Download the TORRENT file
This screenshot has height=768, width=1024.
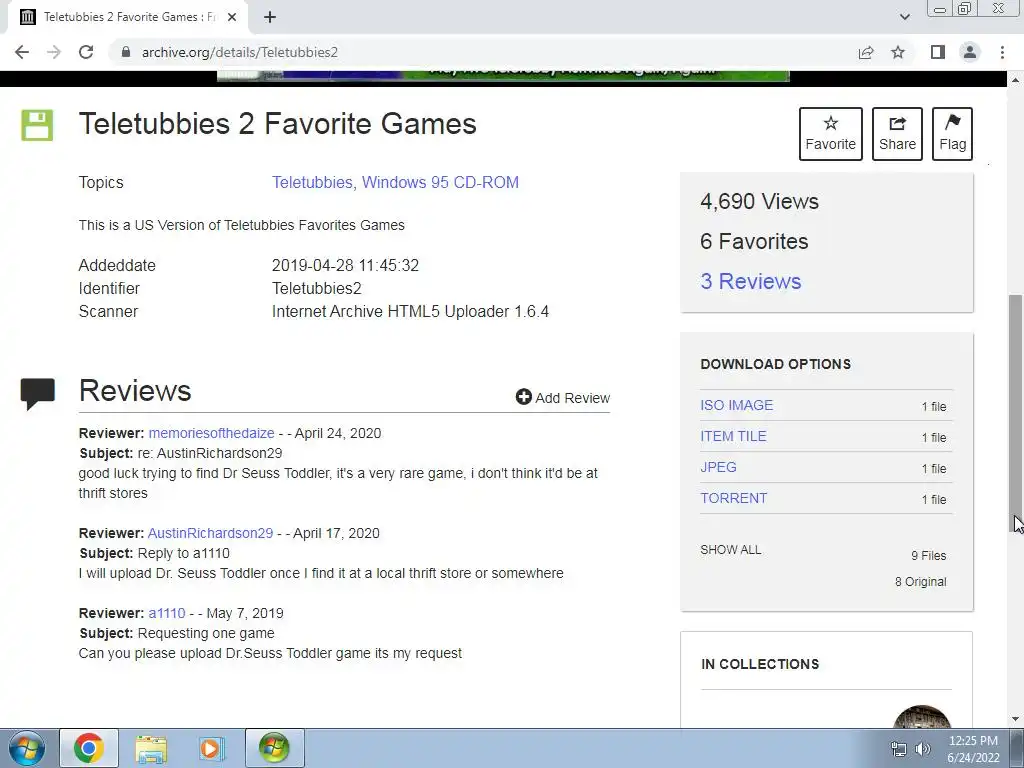pos(733,498)
